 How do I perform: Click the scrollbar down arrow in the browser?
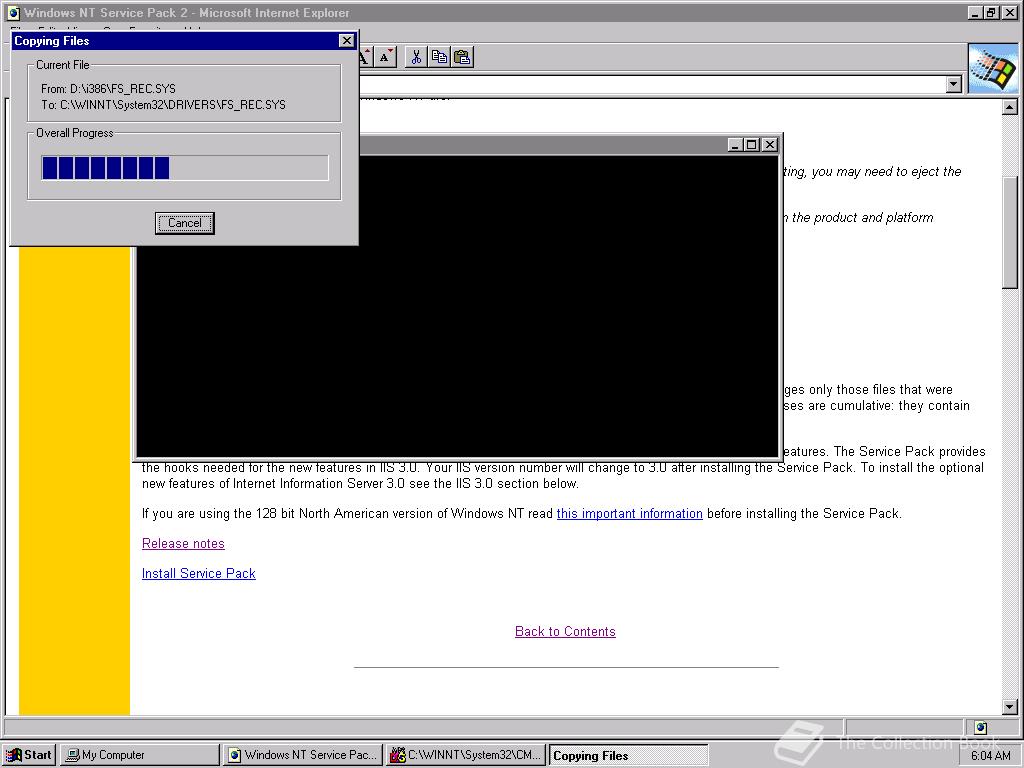coord(1010,707)
